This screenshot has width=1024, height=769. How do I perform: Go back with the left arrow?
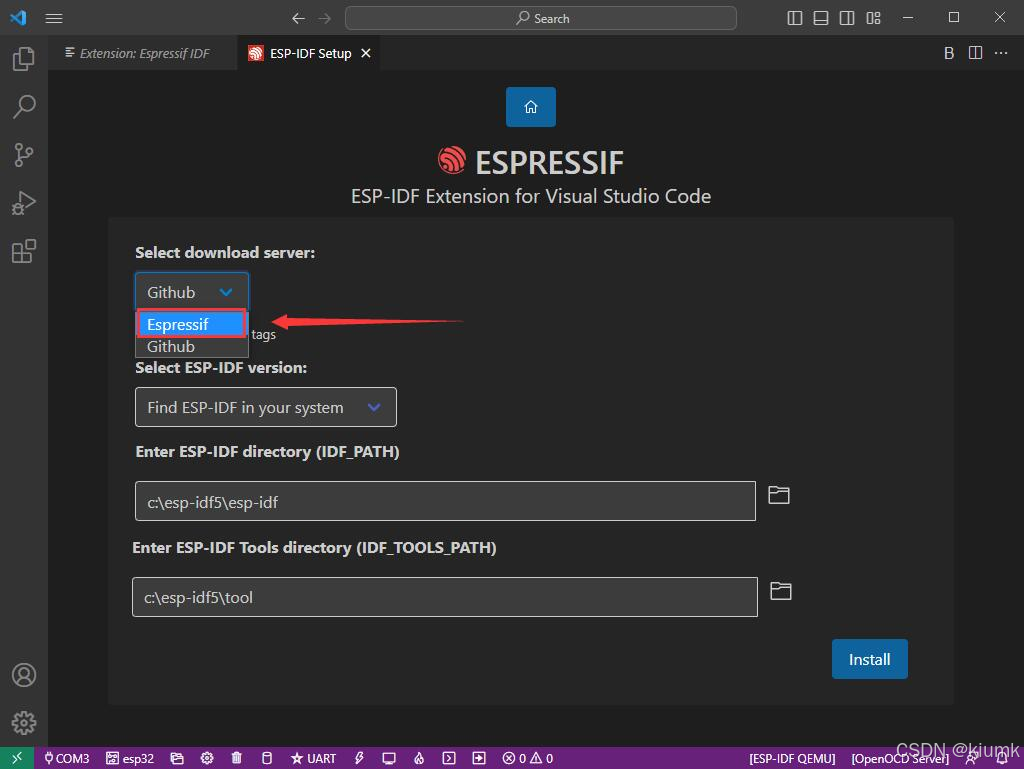(298, 18)
